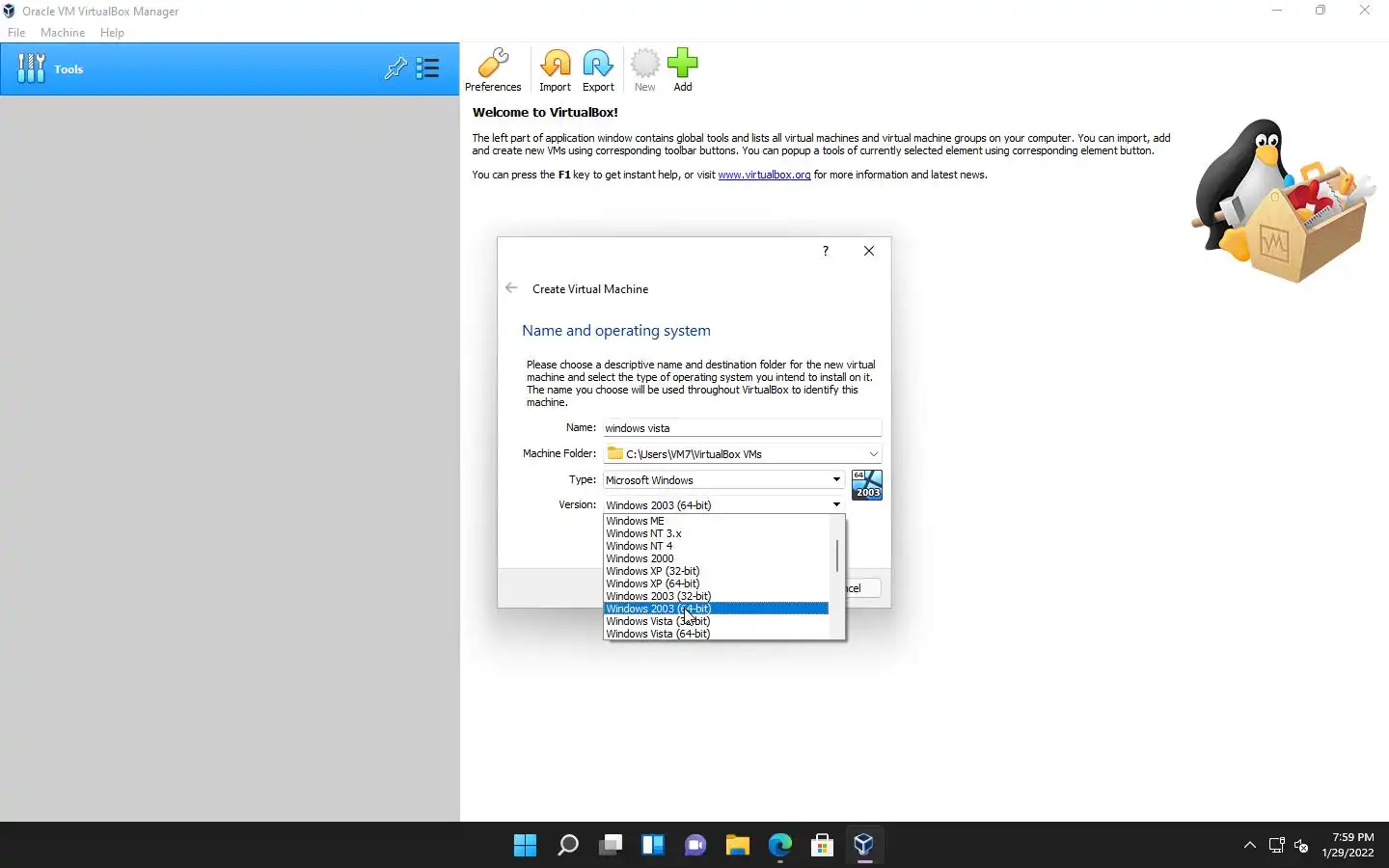The height and width of the screenshot is (868, 1389).
Task: Choose Windows Vista (32-bit) version
Action: pos(716,621)
